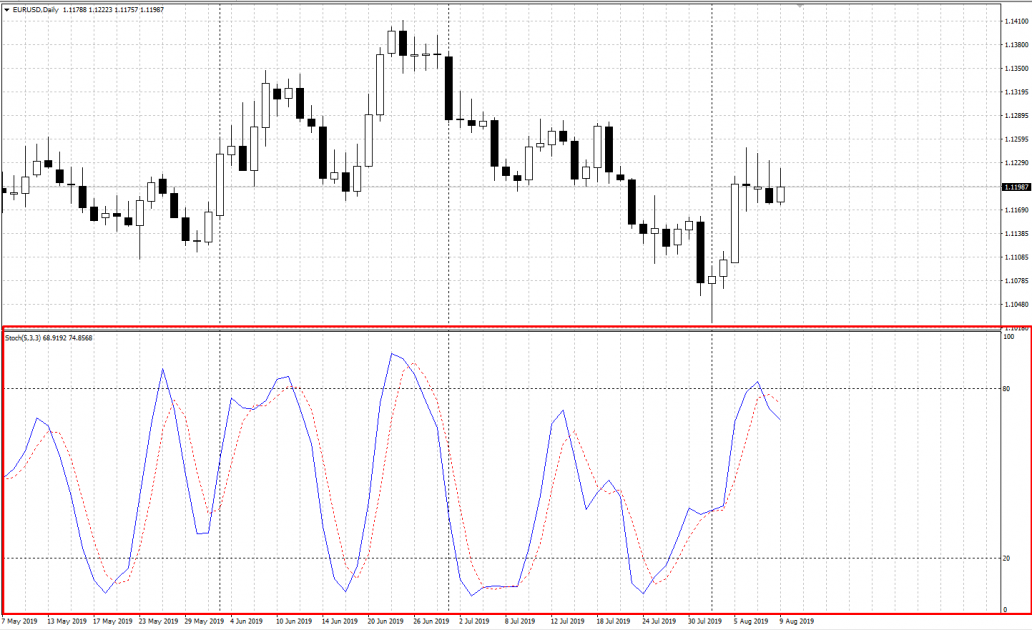1032x630 pixels.
Task: Click the 1.12895 price axis label
Action: 1016,116
